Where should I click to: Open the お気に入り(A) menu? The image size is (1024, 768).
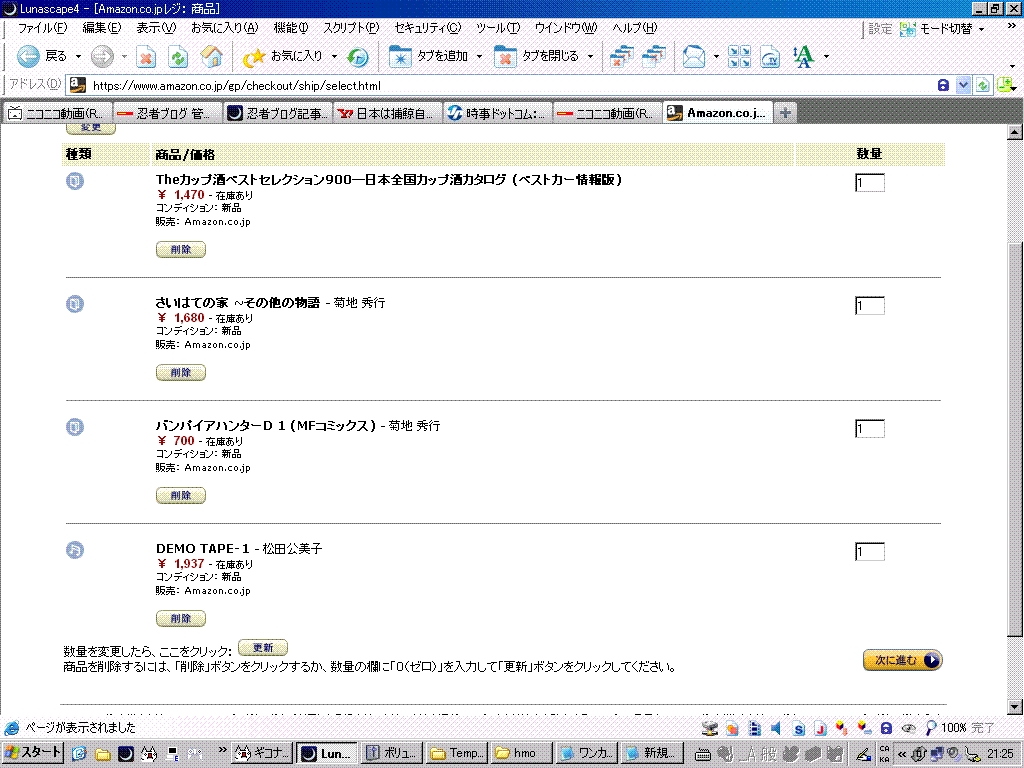[224, 28]
